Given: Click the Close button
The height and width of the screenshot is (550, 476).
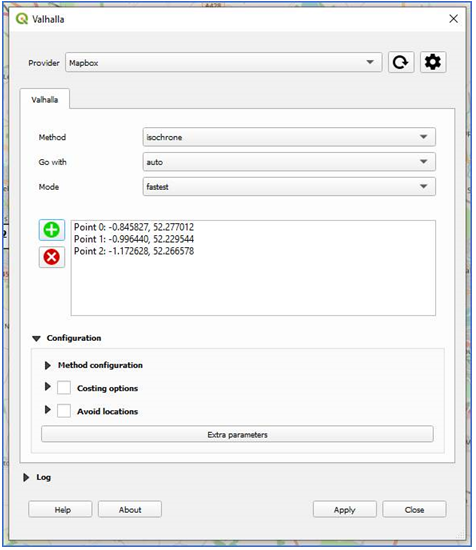Looking at the screenshot, I should coord(414,509).
